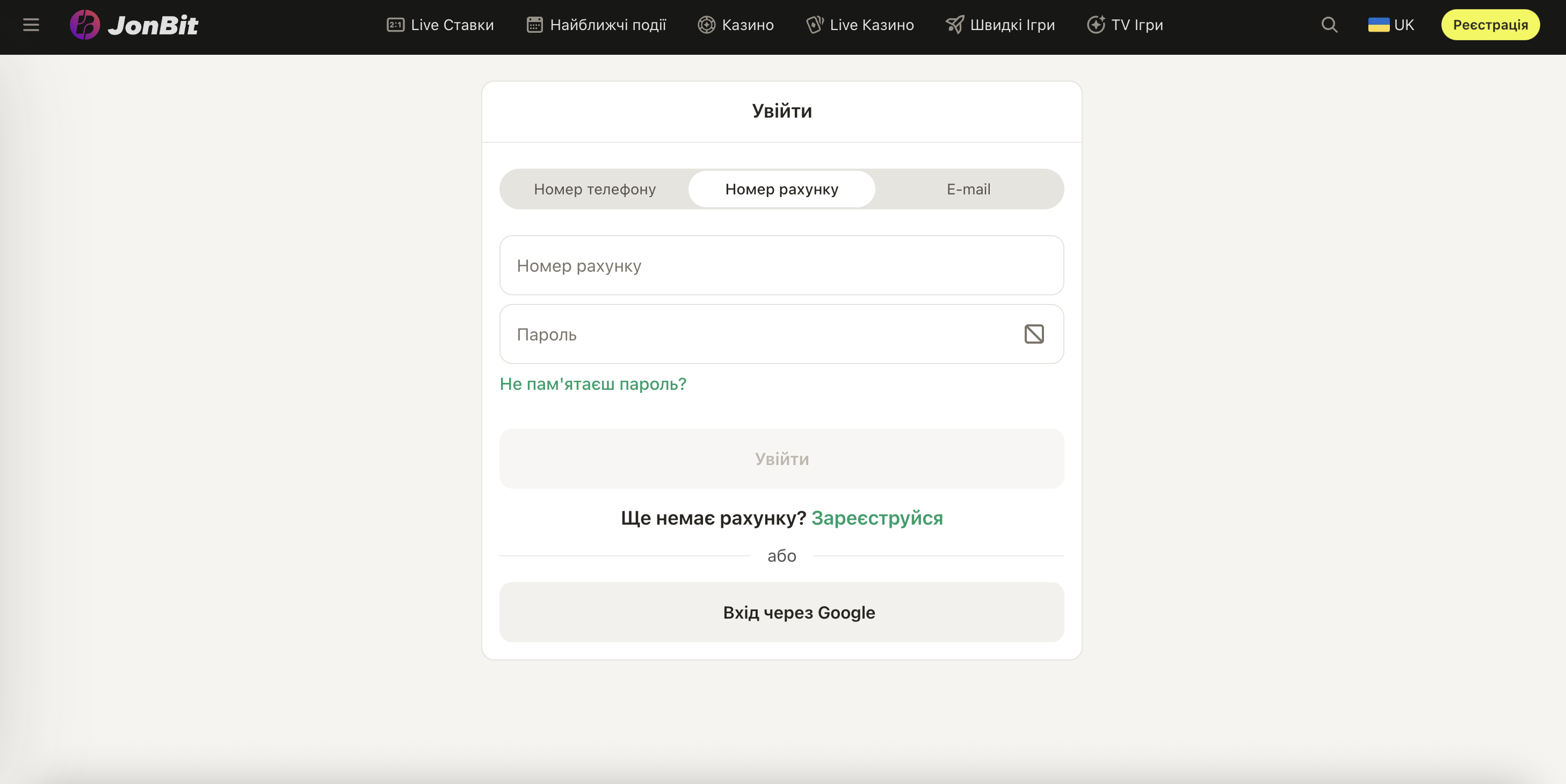Open the hamburger menu
This screenshot has width=1566, height=784.
[x=31, y=25]
